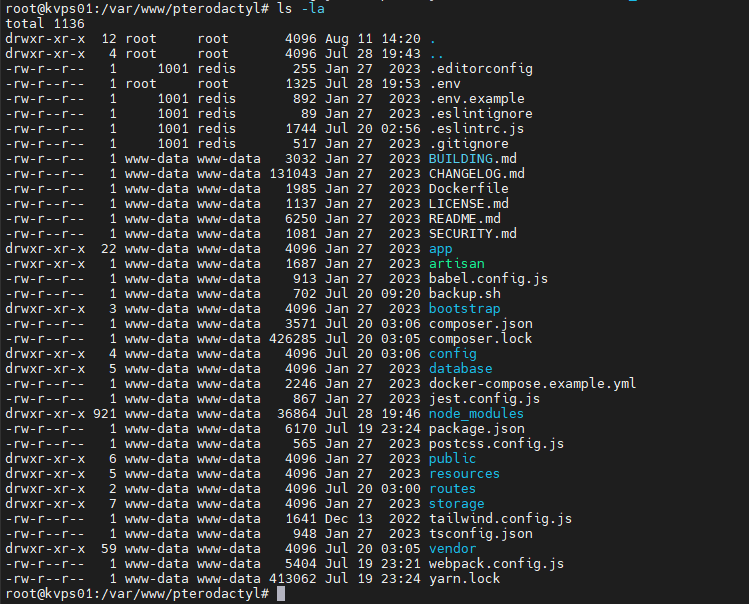Click the database directory name

pos(461,369)
